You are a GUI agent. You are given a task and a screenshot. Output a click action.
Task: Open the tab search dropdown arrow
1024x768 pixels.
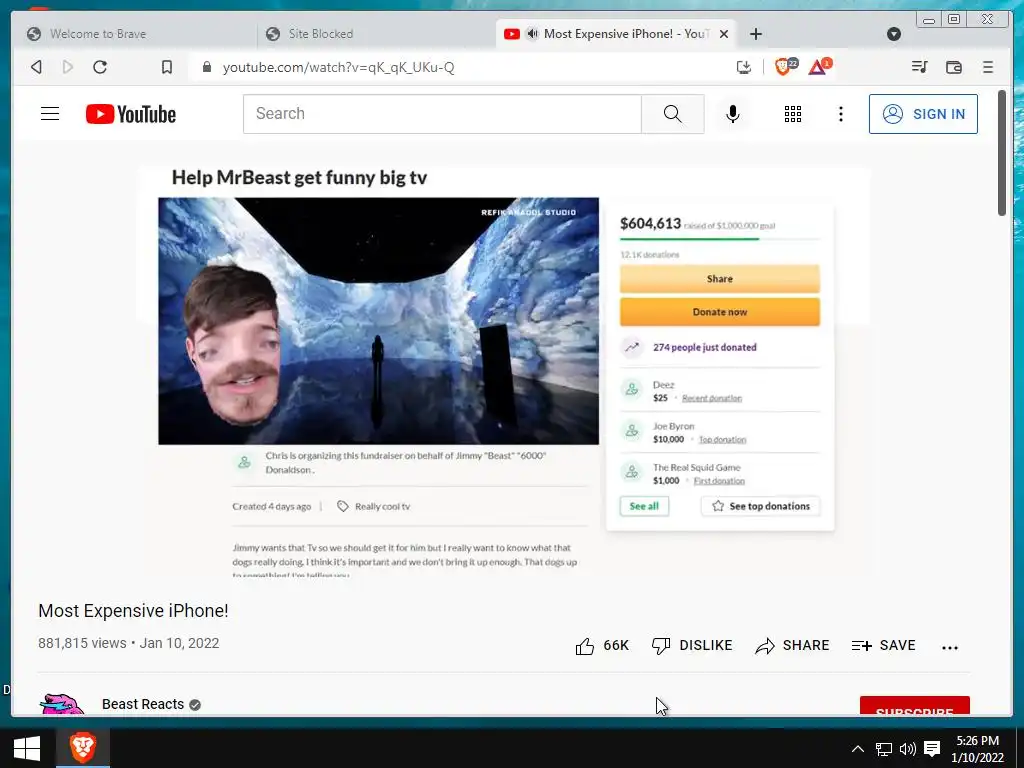(x=894, y=34)
